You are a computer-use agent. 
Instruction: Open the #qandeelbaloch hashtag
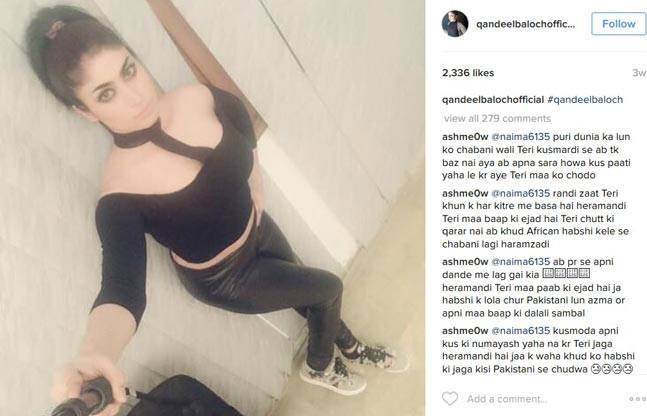point(585,99)
